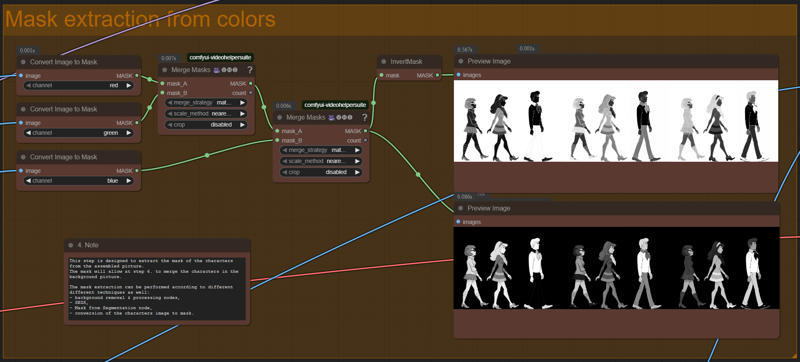Click purple VHS icon in 0.007s Merge Masks title
Viewport: 800px width, 362px height.
217,70
